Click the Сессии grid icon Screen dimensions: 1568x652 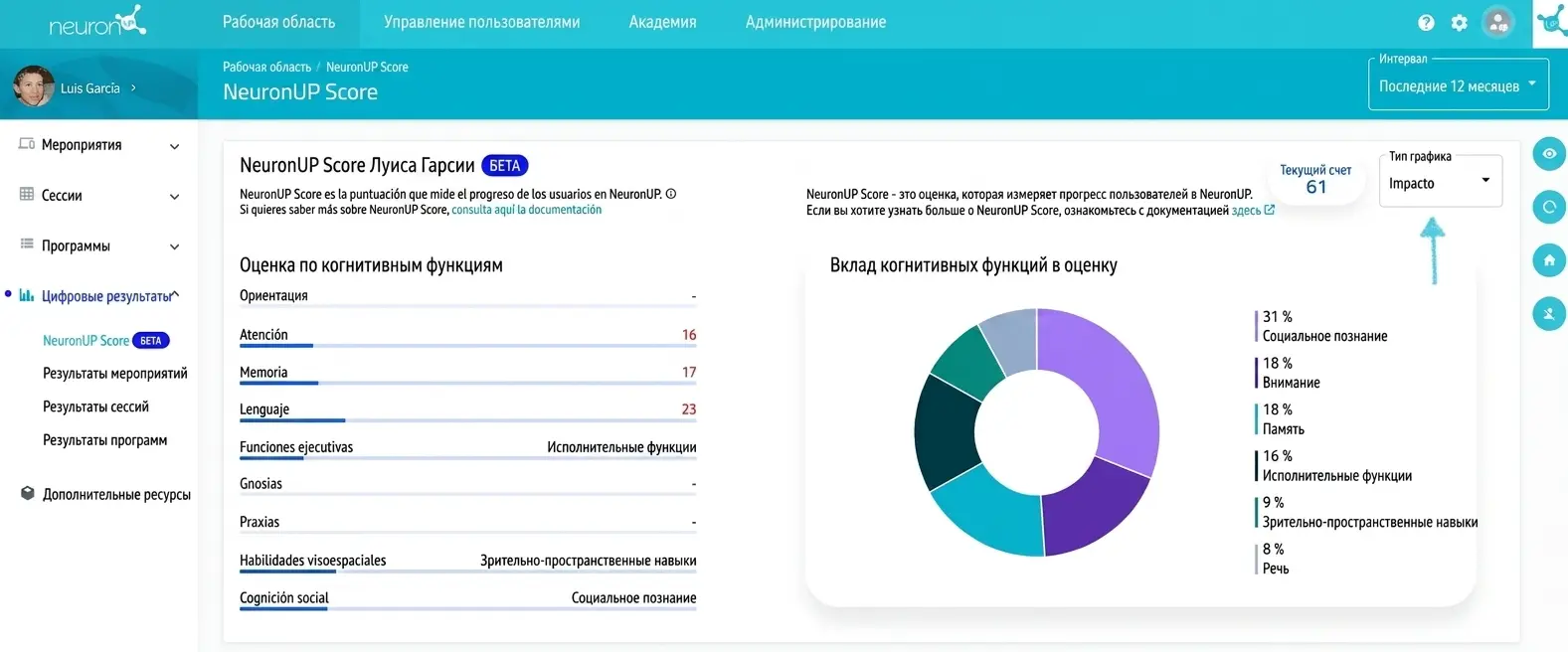(27, 194)
